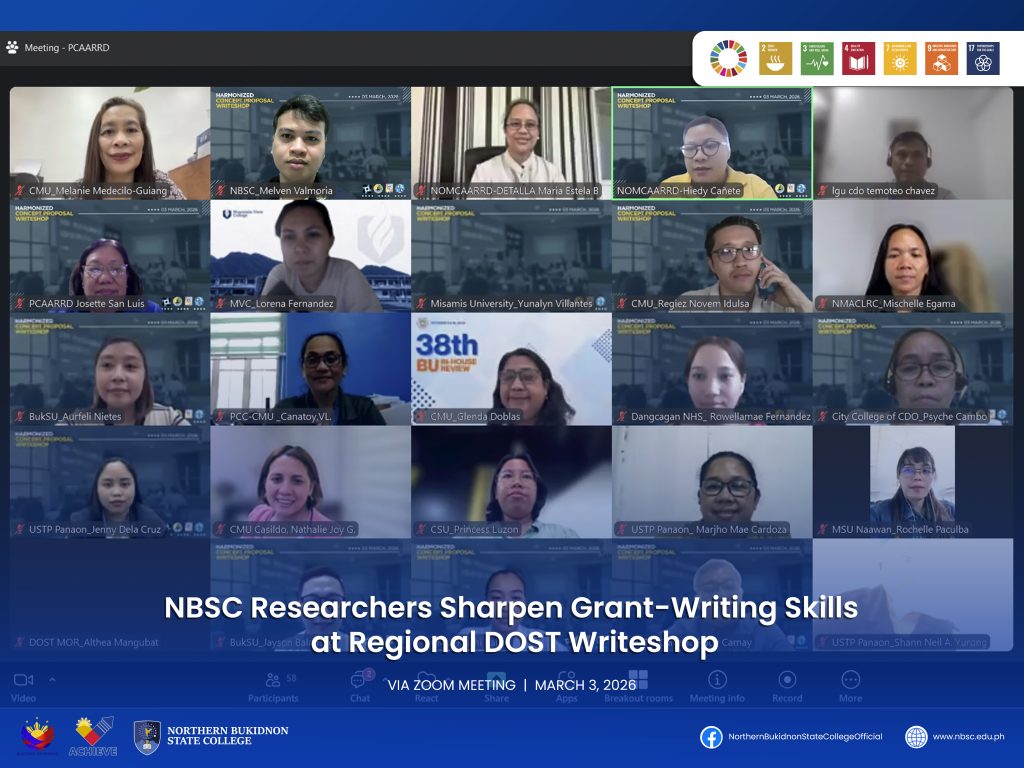Click muted mic icon for MVC_Lorena Fernandez
Image resolution: width=1024 pixels, height=768 pixels.
pyautogui.click(x=221, y=304)
